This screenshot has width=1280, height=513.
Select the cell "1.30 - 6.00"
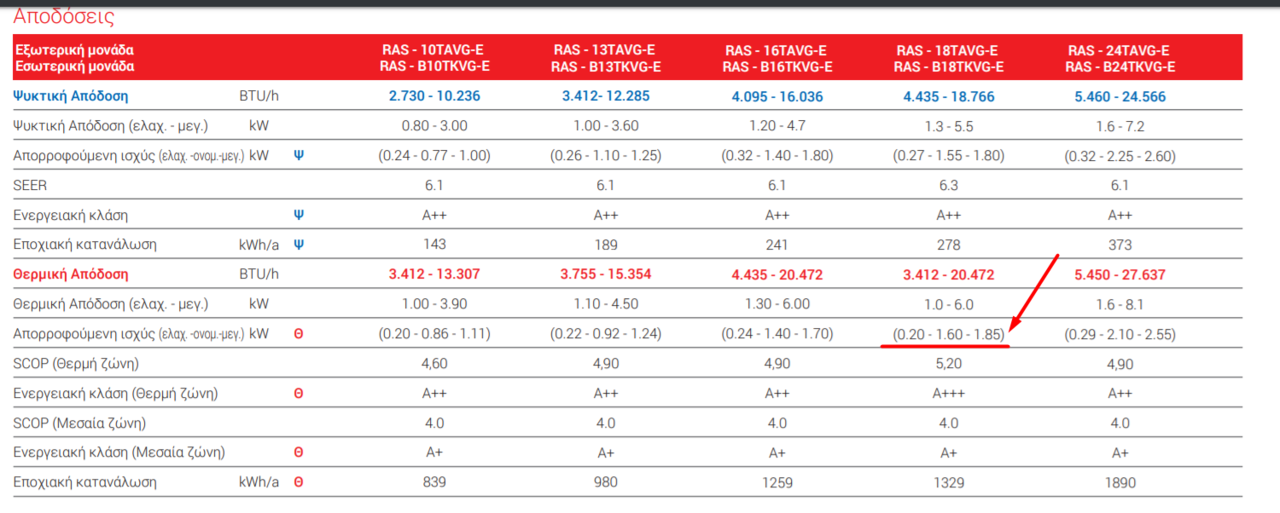coord(777,303)
